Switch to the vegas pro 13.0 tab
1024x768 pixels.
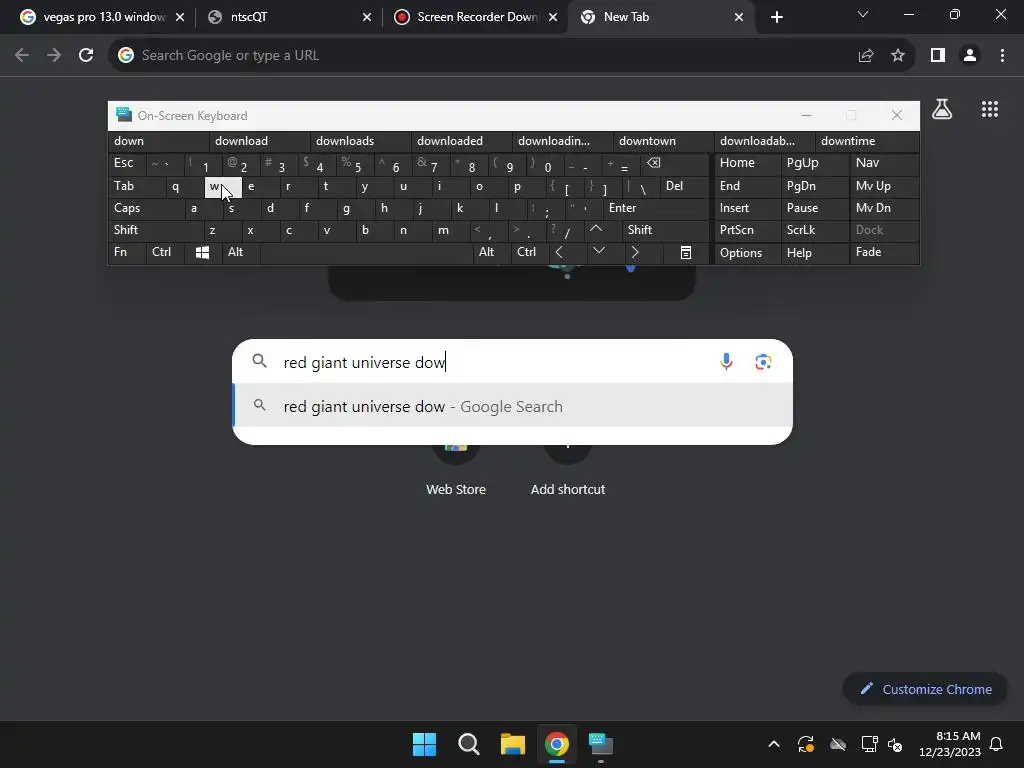(104, 17)
